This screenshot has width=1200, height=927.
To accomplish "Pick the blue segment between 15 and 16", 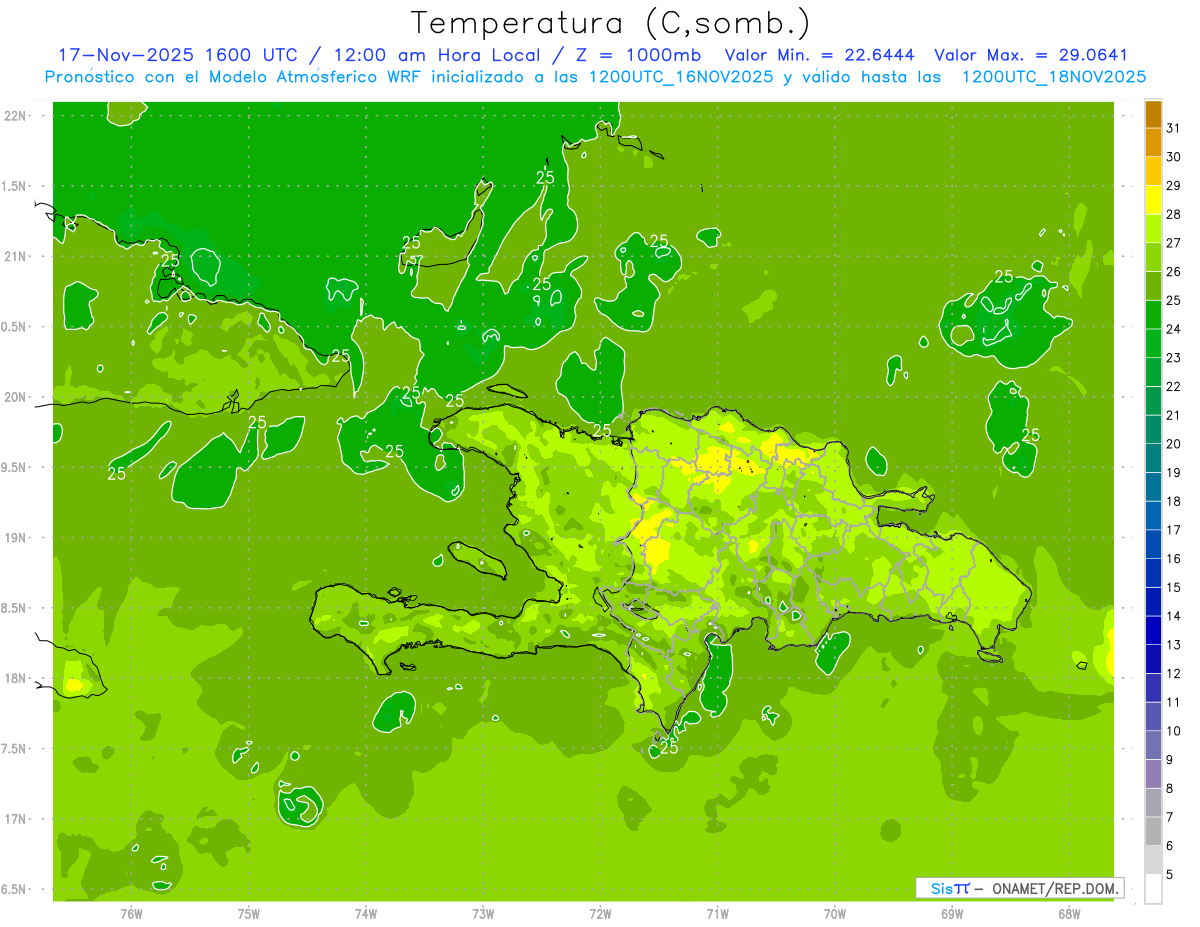I will coord(1153,573).
